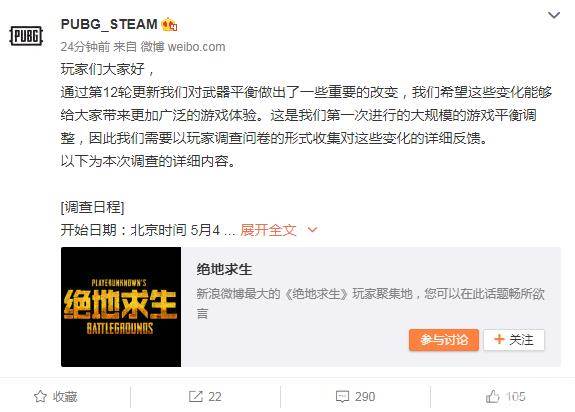The height and width of the screenshot is (412, 575).
Task: Click the arrow beside 展开全文
Action: point(312,230)
